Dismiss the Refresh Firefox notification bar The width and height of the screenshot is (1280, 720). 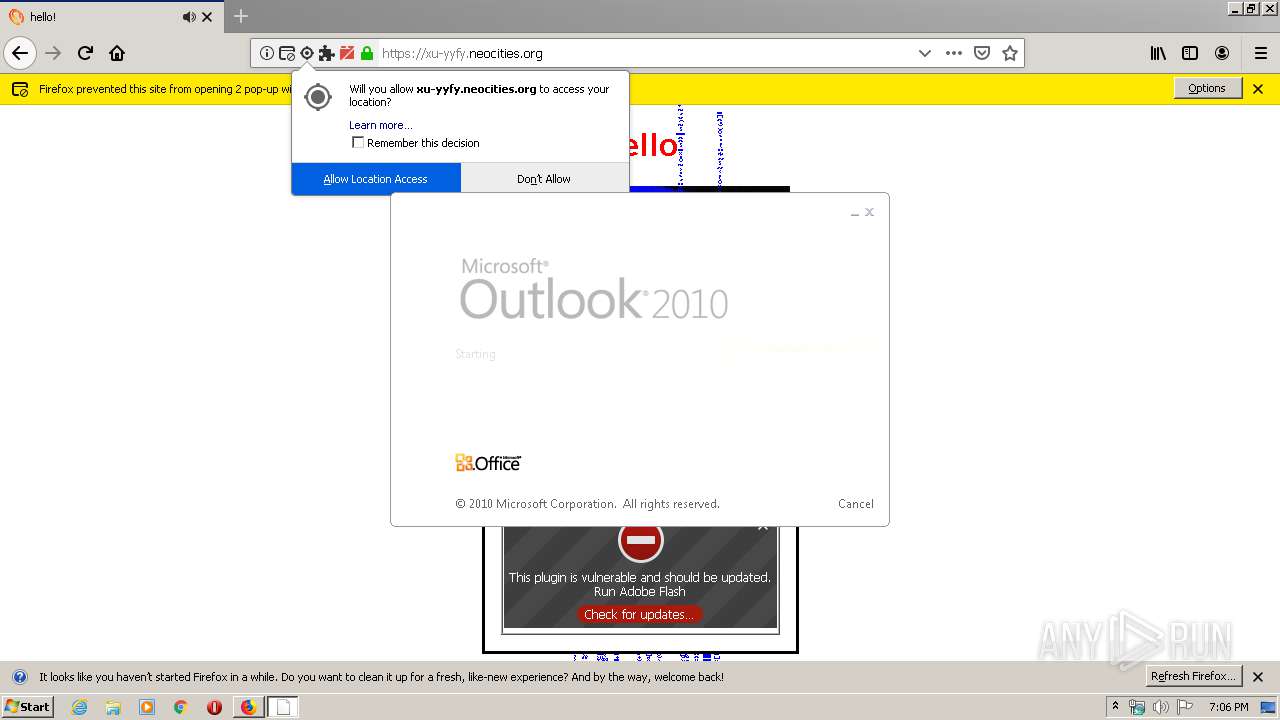click(x=1258, y=677)
